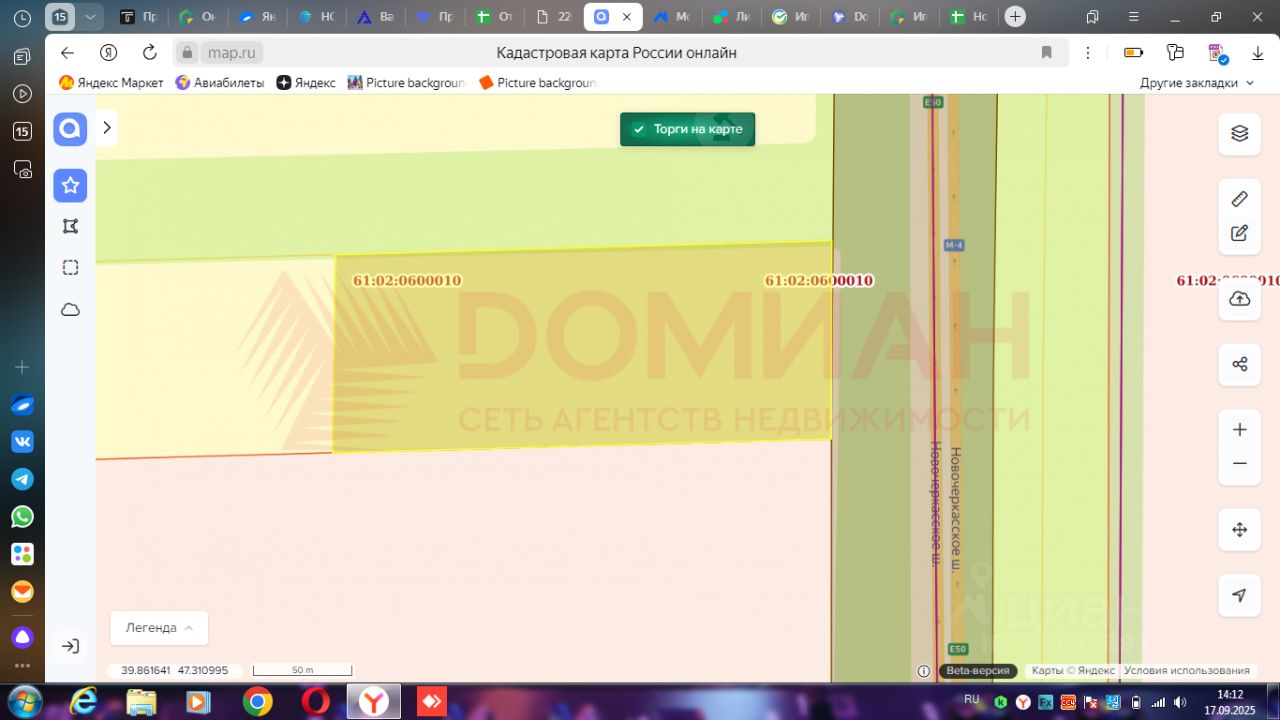The image size is (1280, 720).
Task: Switch to the 'Ли' tab
Action: click(731, 17)
